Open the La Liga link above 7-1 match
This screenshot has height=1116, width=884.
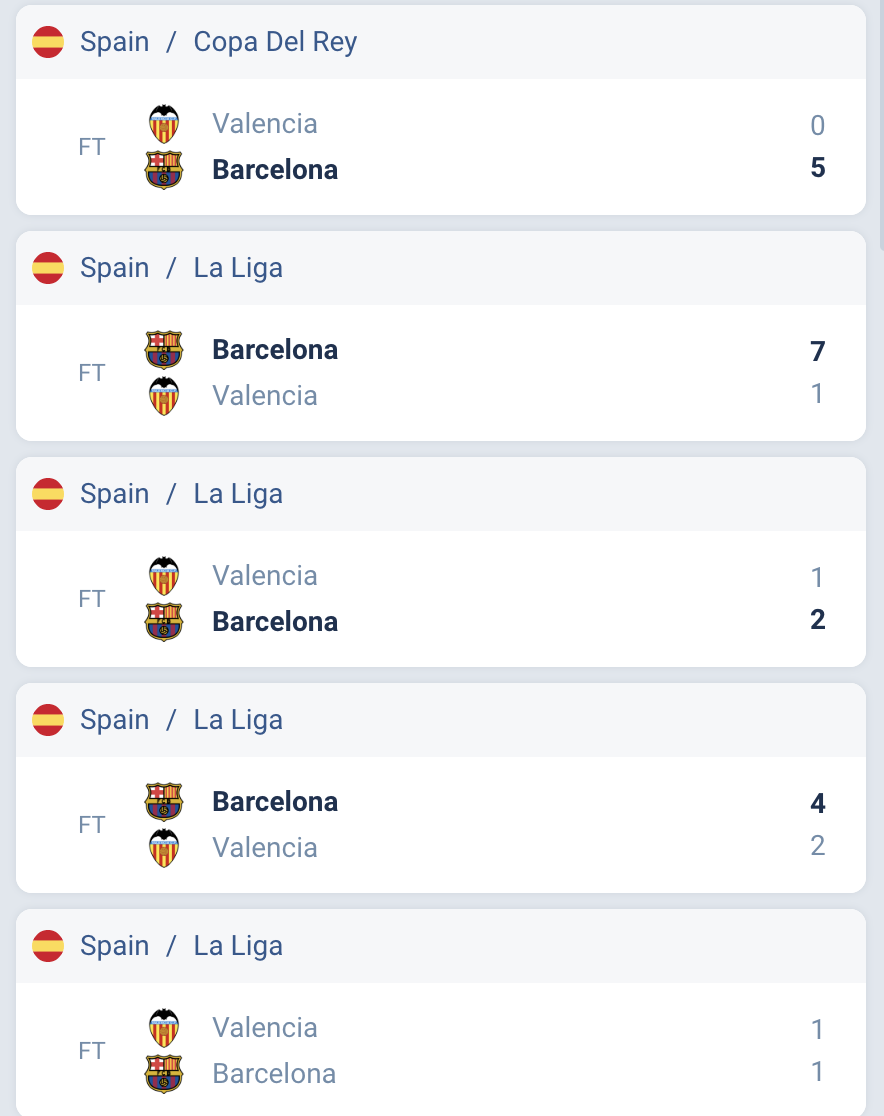[238, 268]
